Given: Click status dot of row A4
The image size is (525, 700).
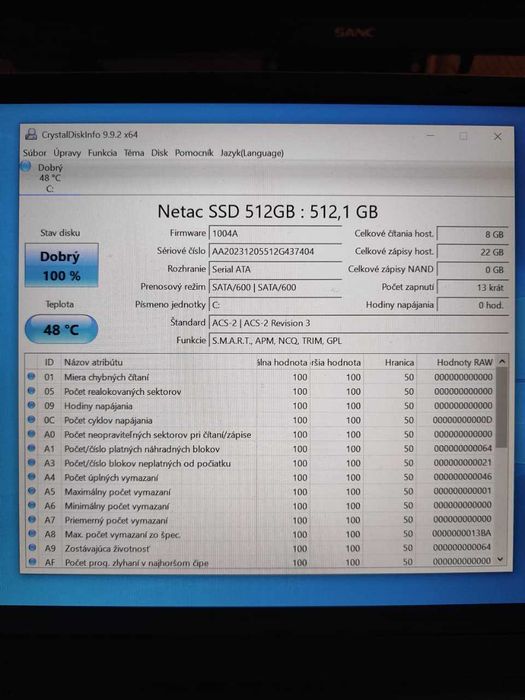Looking at the screenshot, I should (31, 476).
